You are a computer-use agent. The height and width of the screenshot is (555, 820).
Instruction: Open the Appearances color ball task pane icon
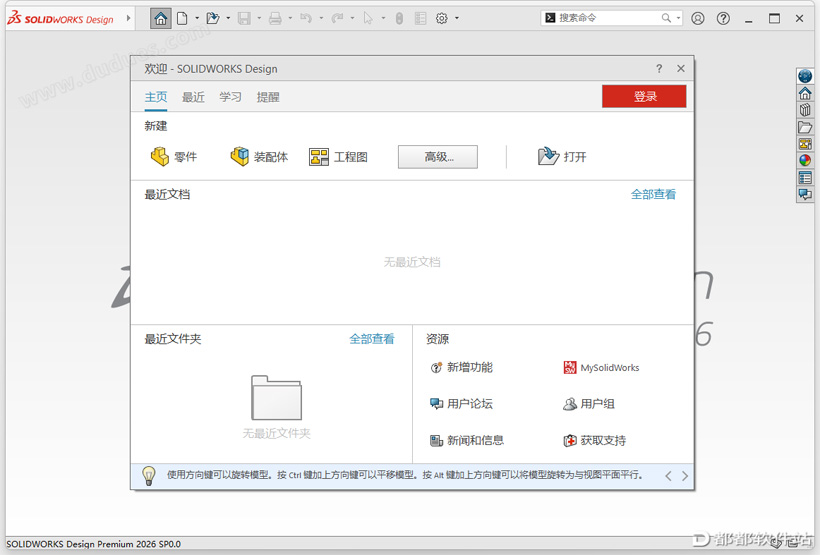click(x=805, y=160)
